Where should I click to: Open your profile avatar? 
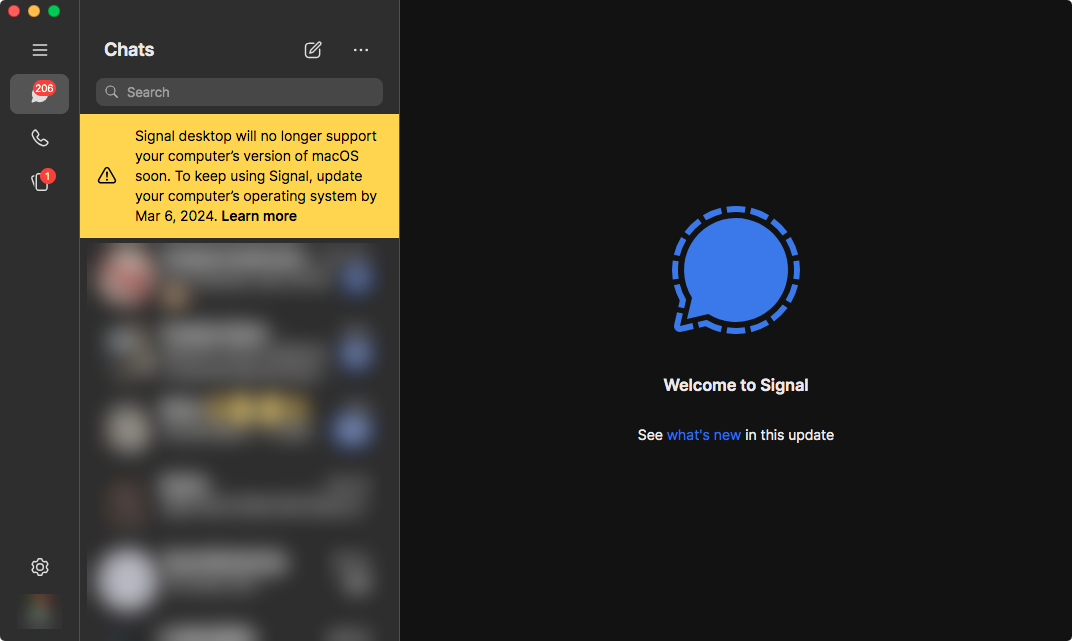[40, 611]
